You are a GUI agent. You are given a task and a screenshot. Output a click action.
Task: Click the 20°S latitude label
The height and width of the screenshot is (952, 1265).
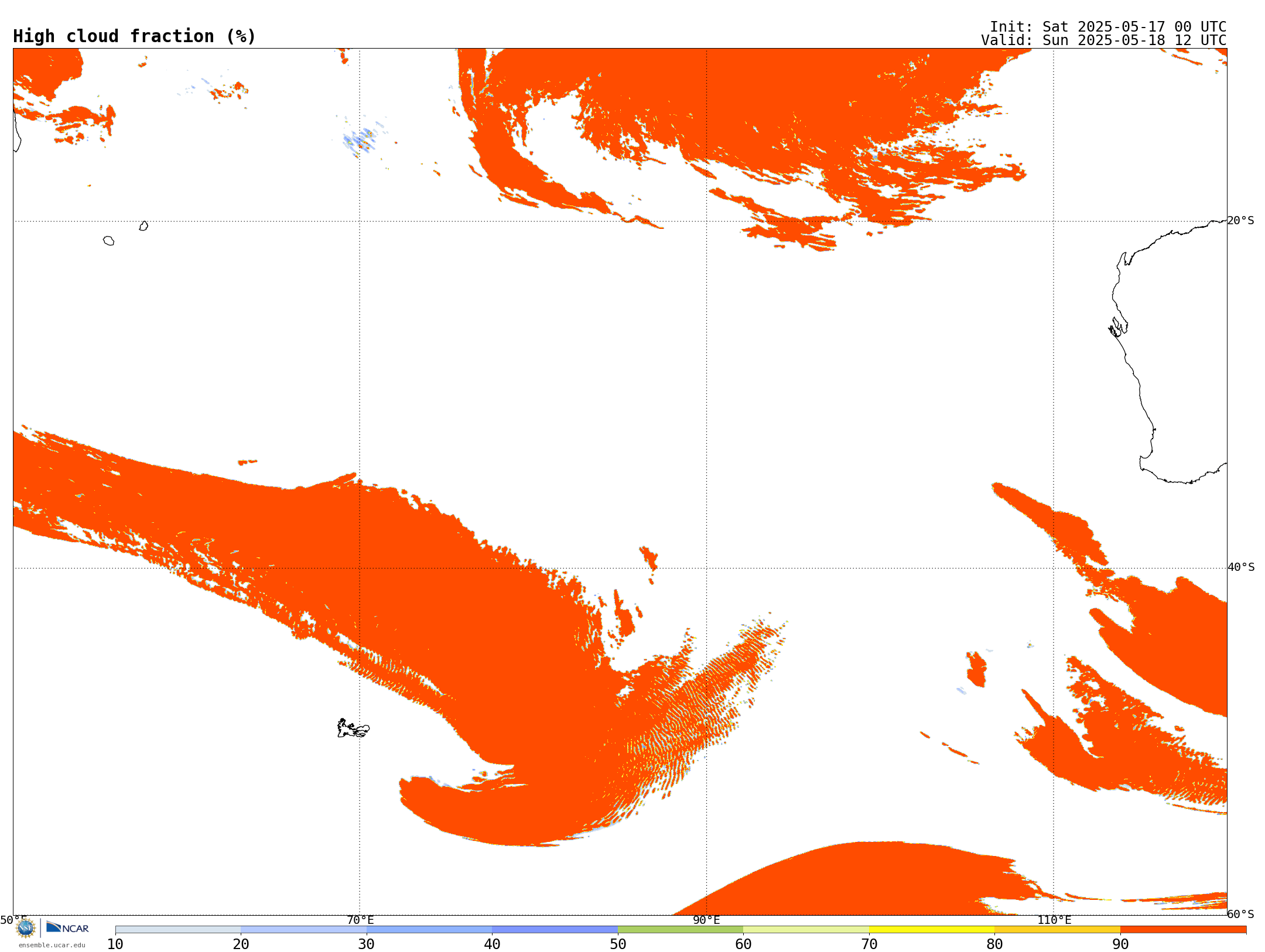tap(1241, 221)
